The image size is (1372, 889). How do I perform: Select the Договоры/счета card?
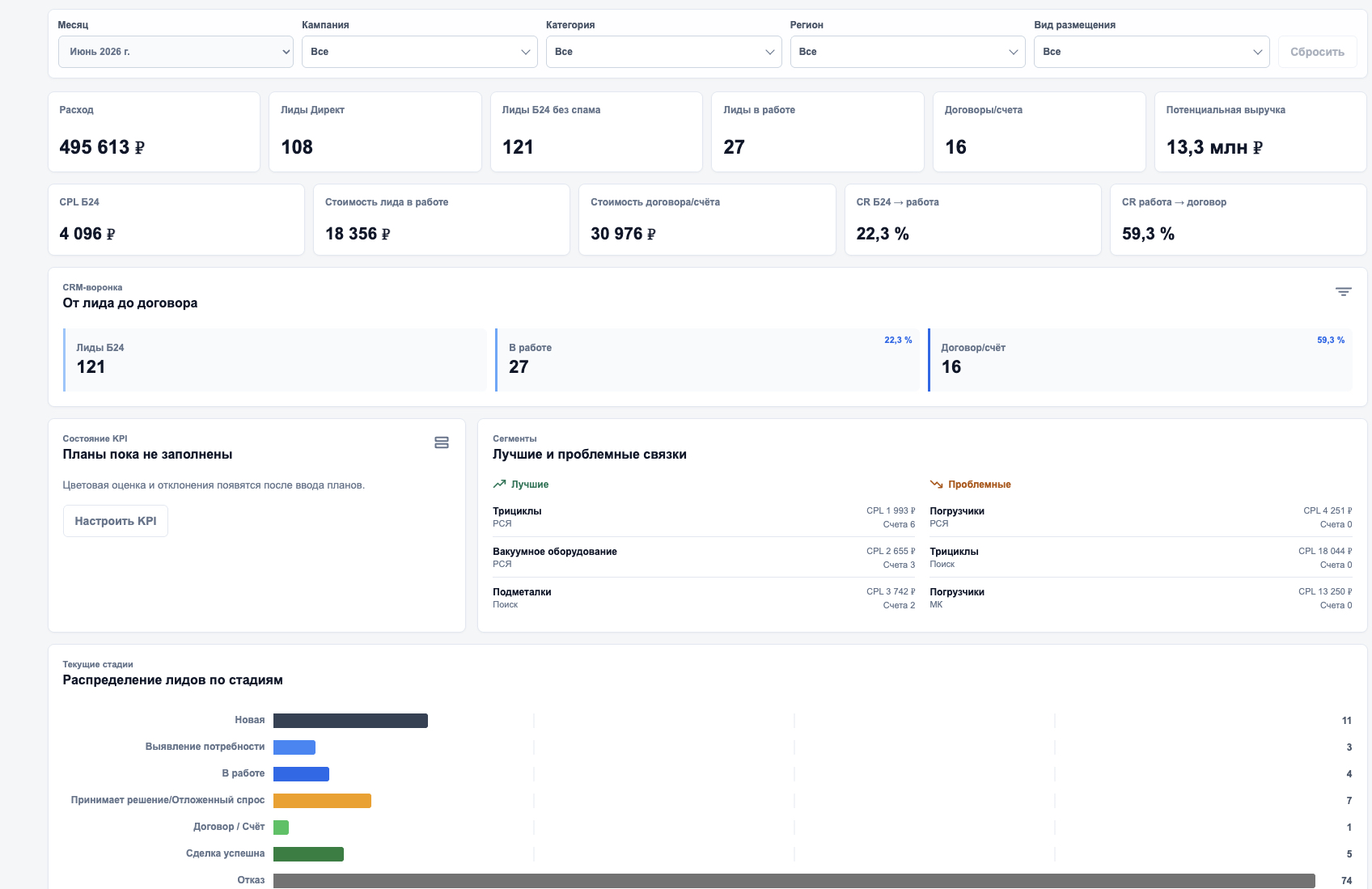(x=1040, y=132)
